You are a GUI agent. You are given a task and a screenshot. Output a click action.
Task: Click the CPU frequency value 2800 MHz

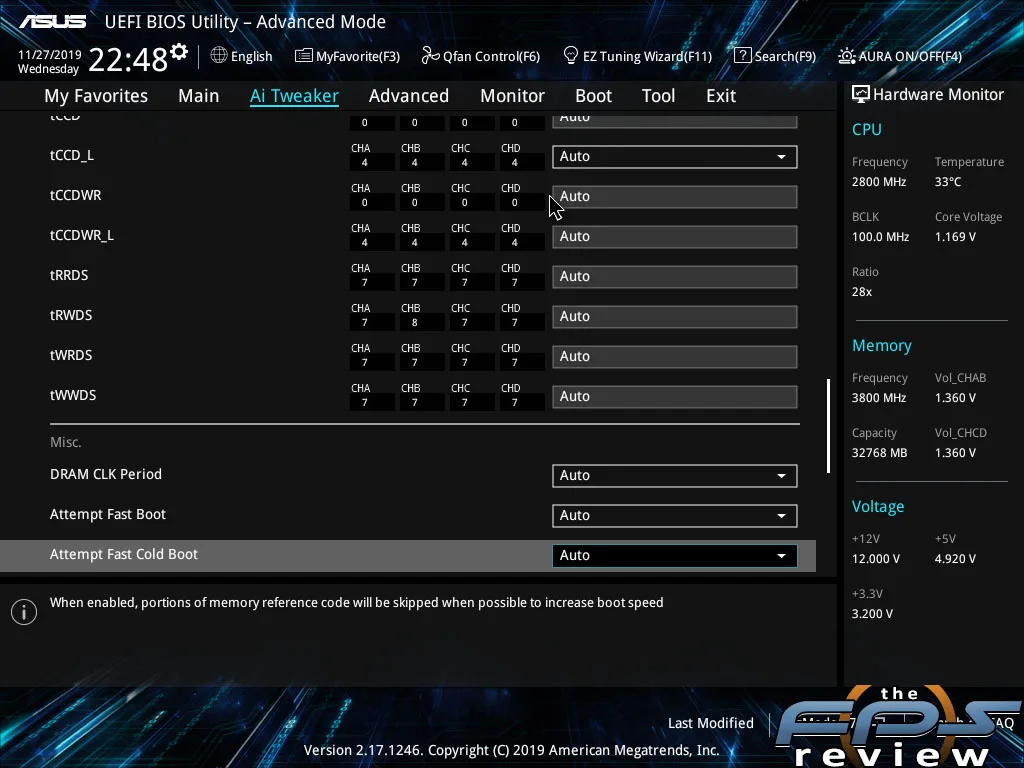(x=879, y=182)
